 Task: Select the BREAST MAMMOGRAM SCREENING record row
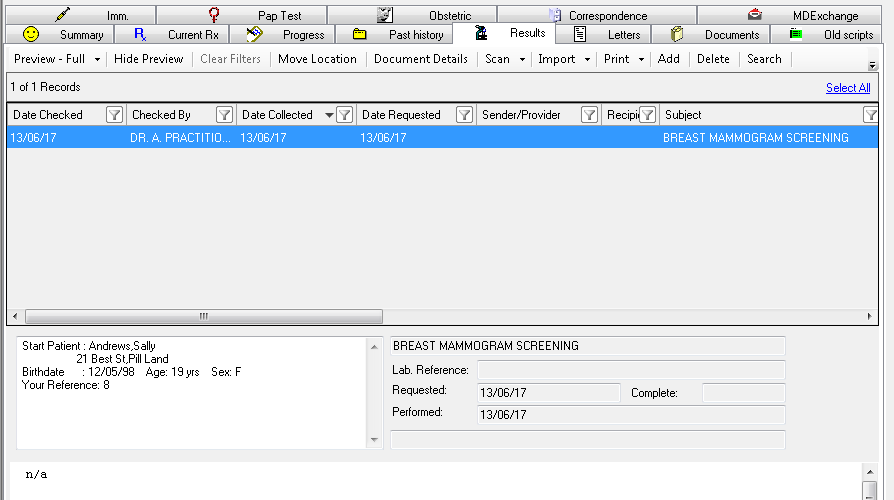[x=442, y=137]
